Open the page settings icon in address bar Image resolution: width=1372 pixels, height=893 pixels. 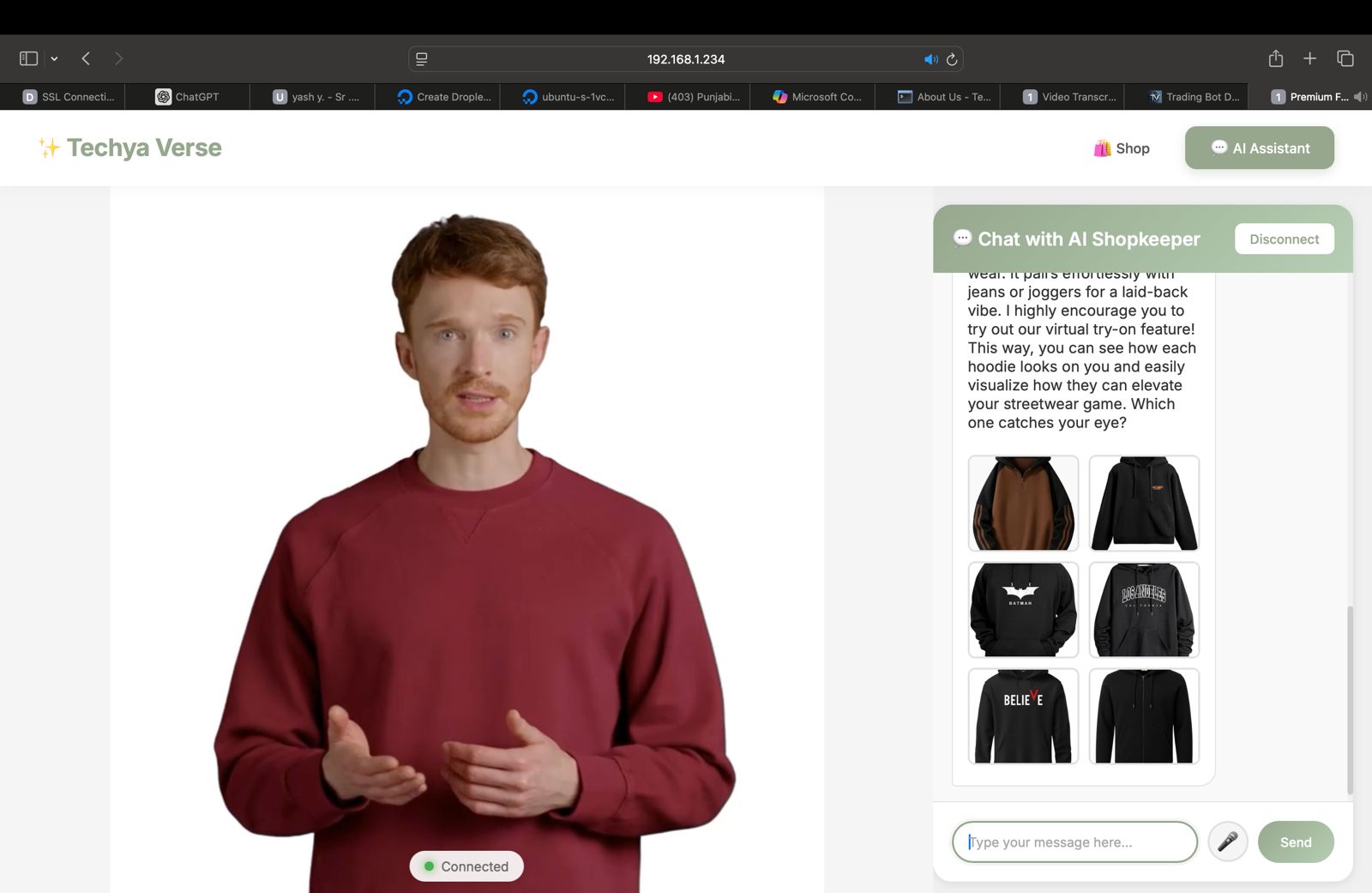click(422, 59)
